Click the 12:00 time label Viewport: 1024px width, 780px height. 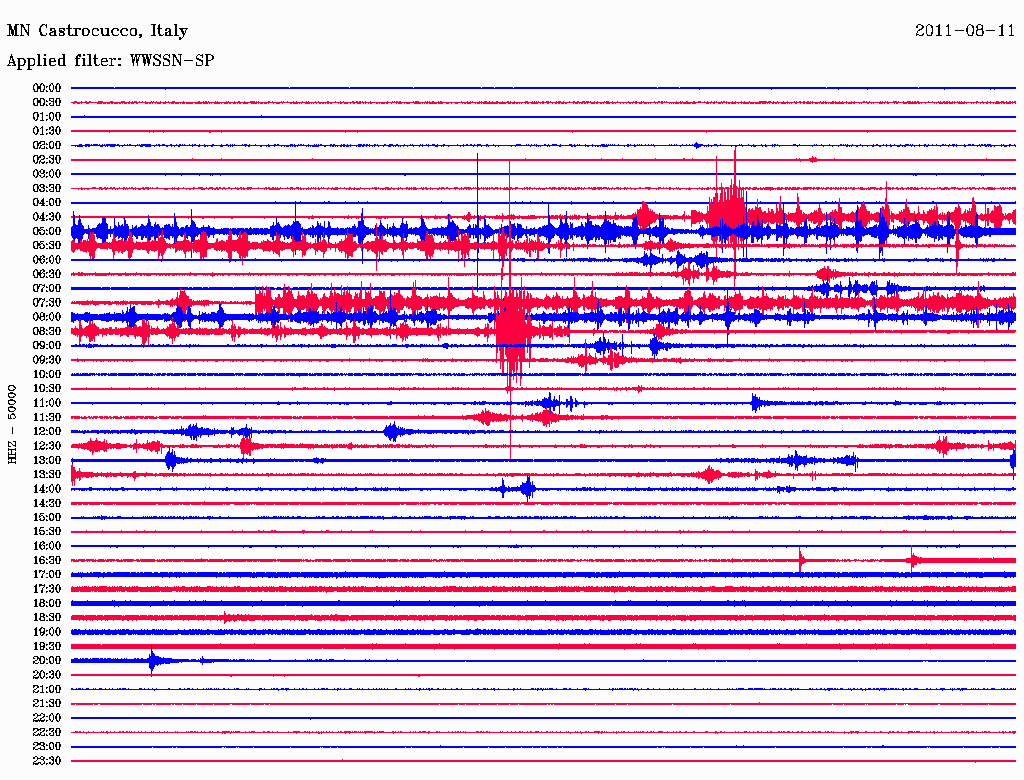point(47,432)
